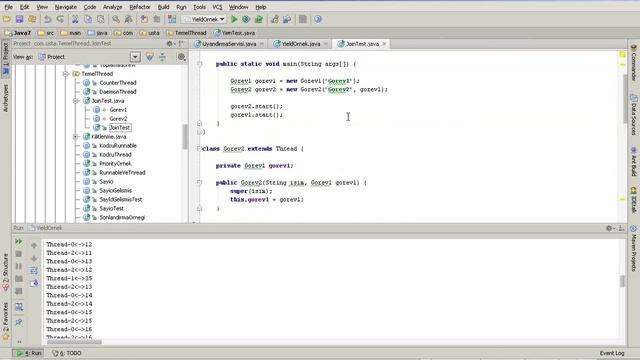Viewport: 640px width, 360px height.
Task: Toggle Pin Tab in Run panel
Action: click(19, 322)
